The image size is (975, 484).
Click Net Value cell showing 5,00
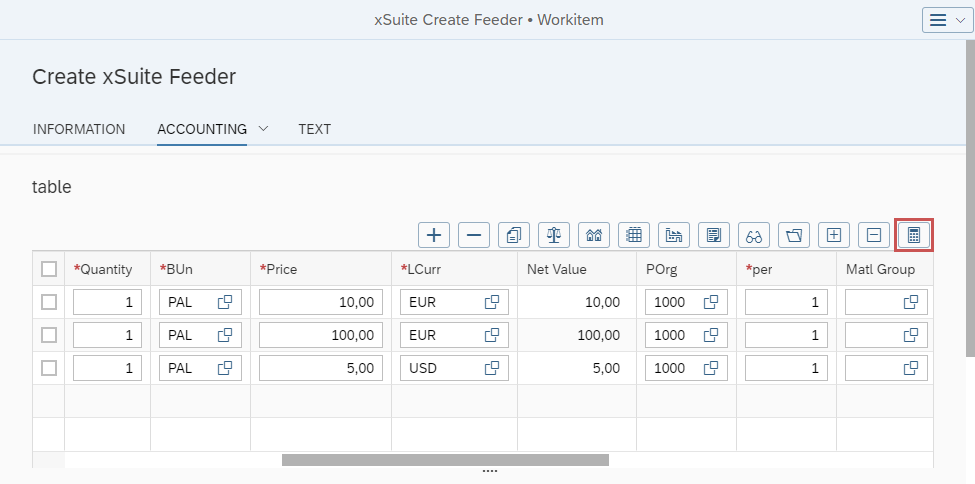tap(577, 368)
